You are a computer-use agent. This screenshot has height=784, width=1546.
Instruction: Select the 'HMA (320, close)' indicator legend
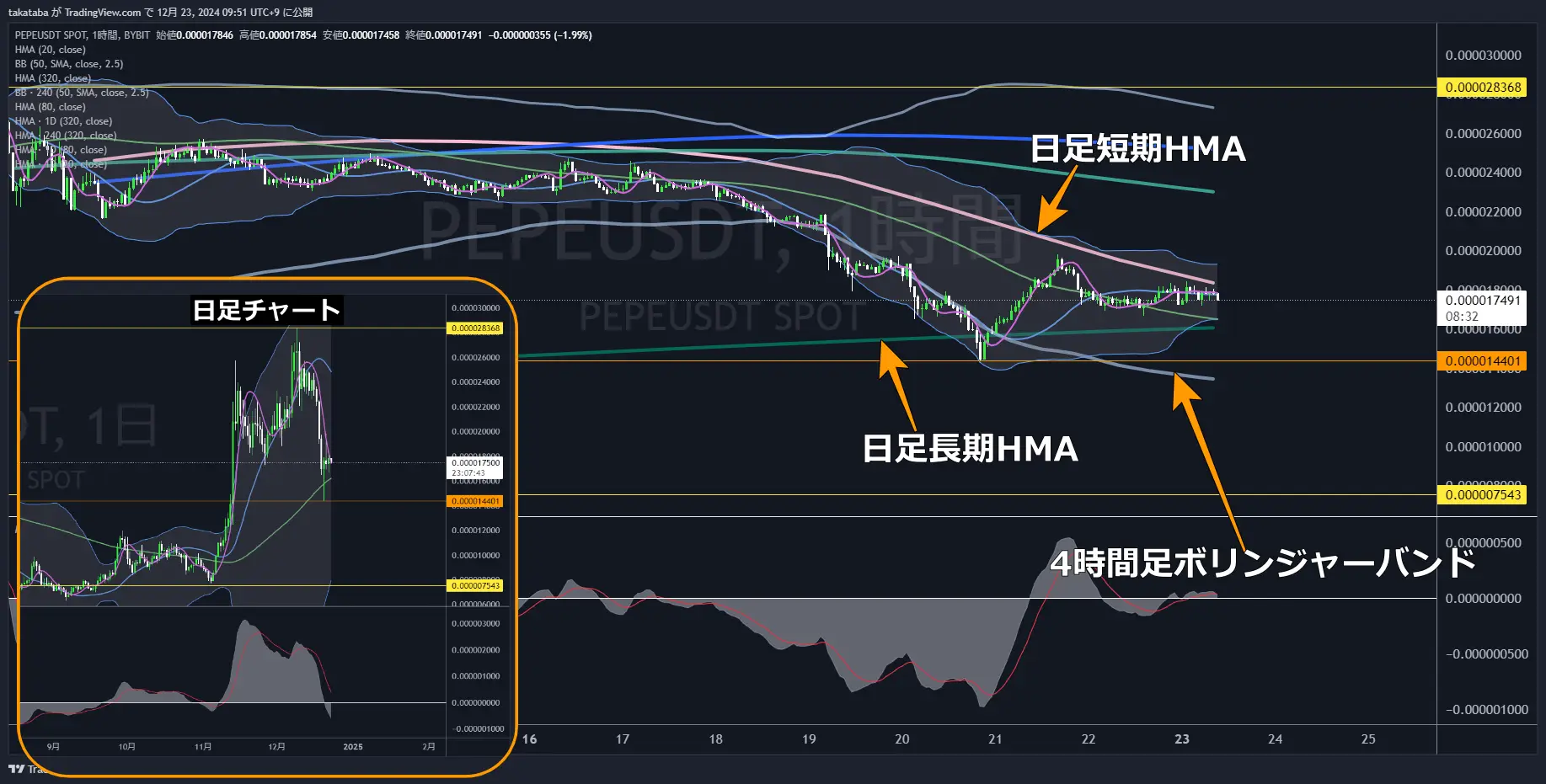pyautogui.click(x=52, y=78)
